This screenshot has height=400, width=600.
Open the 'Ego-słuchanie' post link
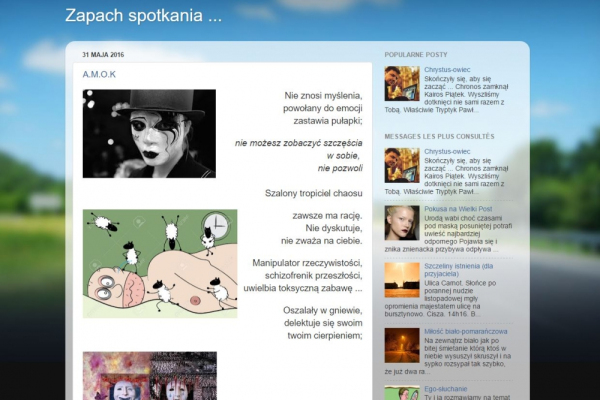pyautogui.click(x=445, y=388)
